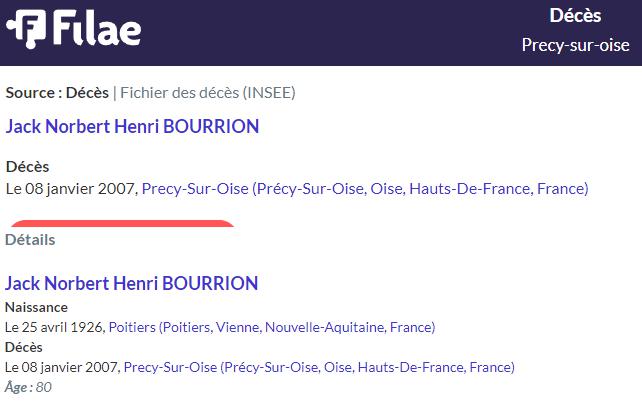Click the Décès heading under the top name

tap(27, 167)
